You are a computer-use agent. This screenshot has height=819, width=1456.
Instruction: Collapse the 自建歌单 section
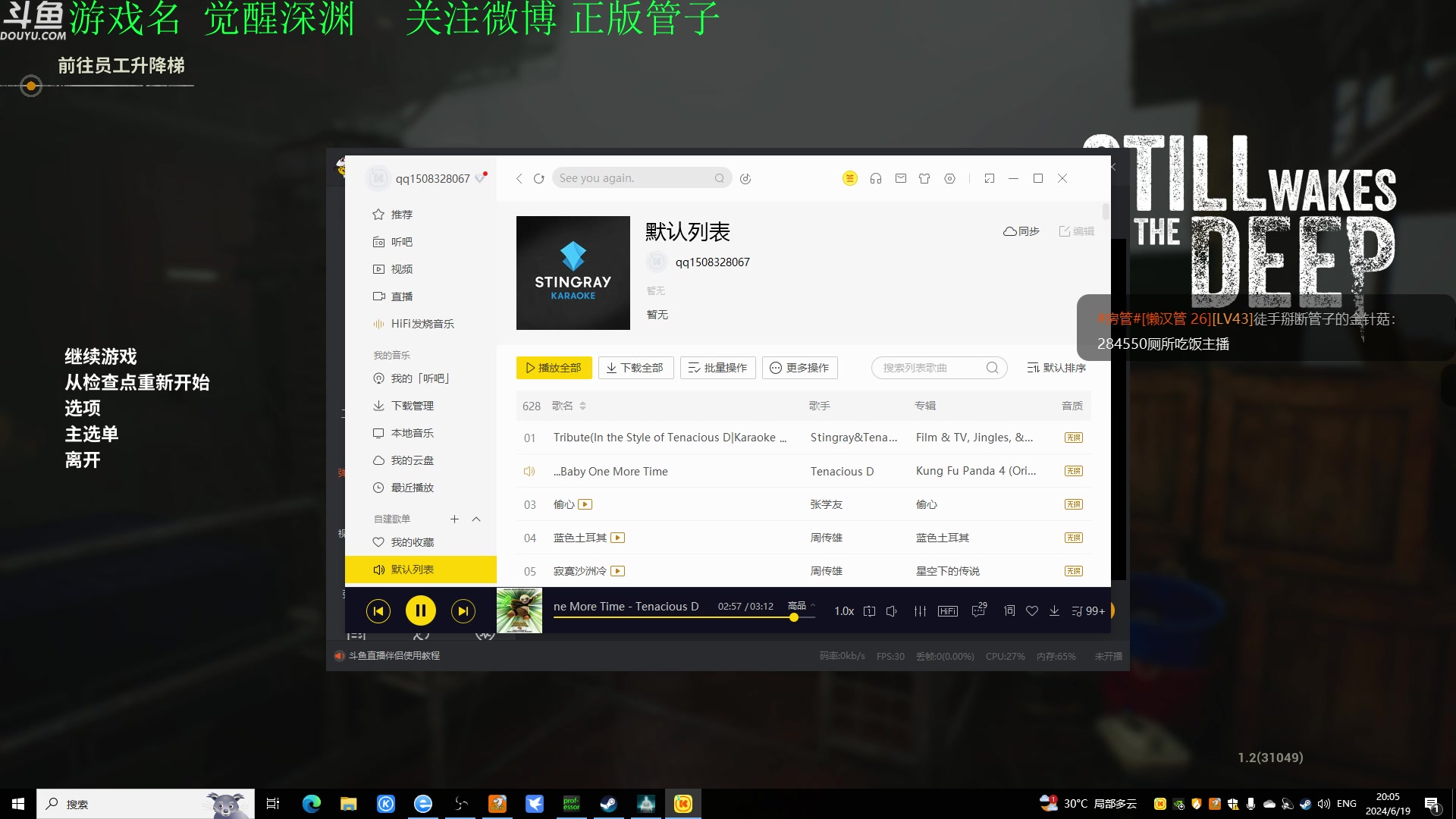(x=476, y=519)
